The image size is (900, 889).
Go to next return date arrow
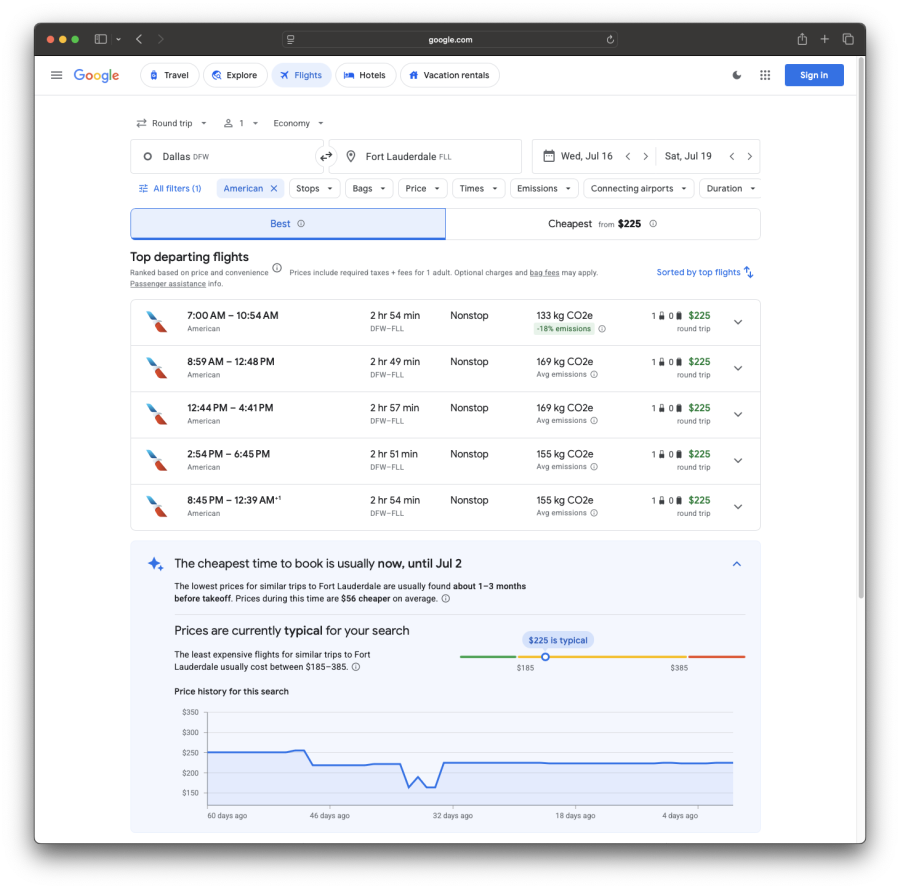(x=750, y=156)
